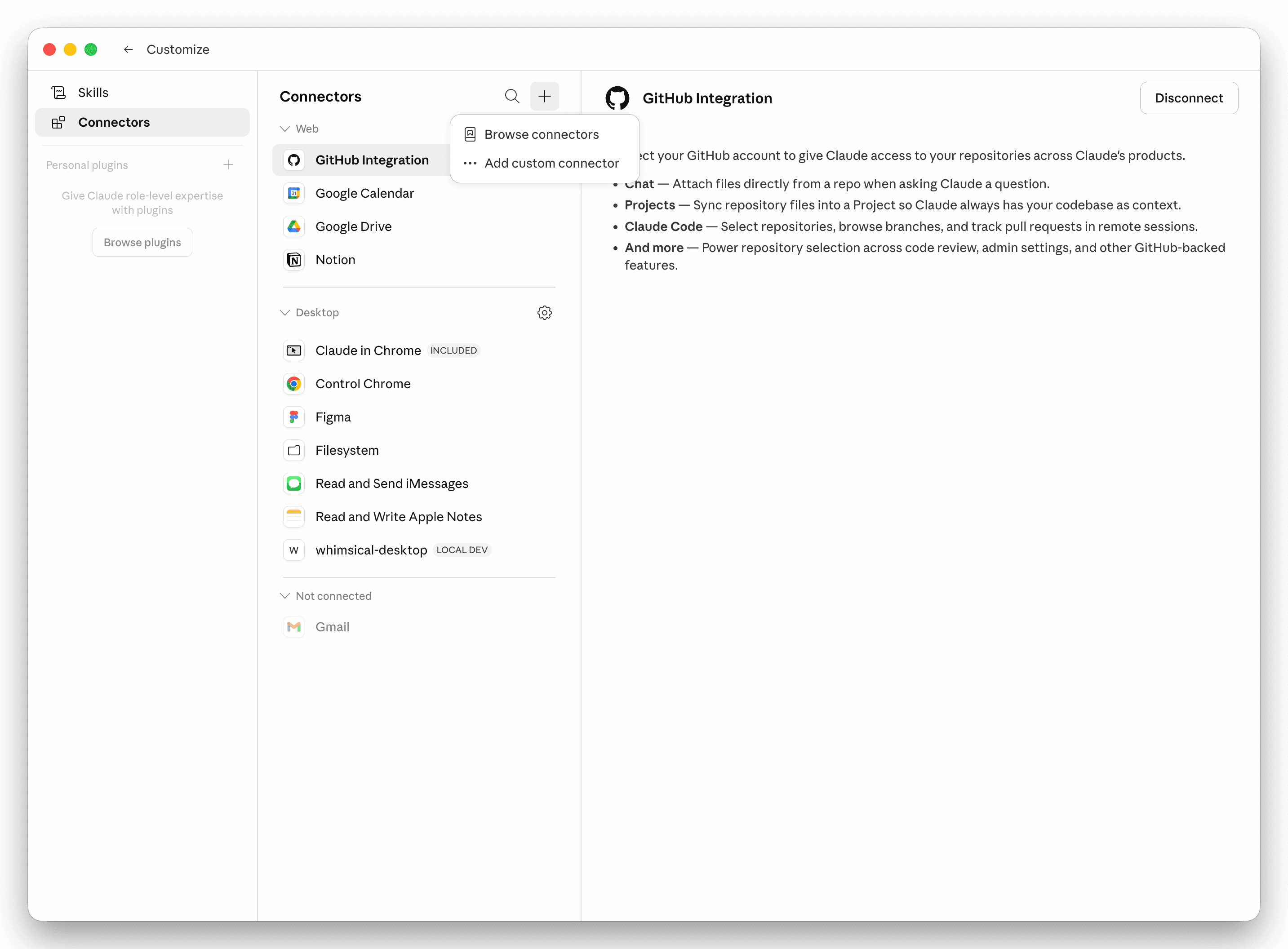Click the Claude in Chrome icon
The height and width of the screenshot is (949, 1288).
click(294, 350)
